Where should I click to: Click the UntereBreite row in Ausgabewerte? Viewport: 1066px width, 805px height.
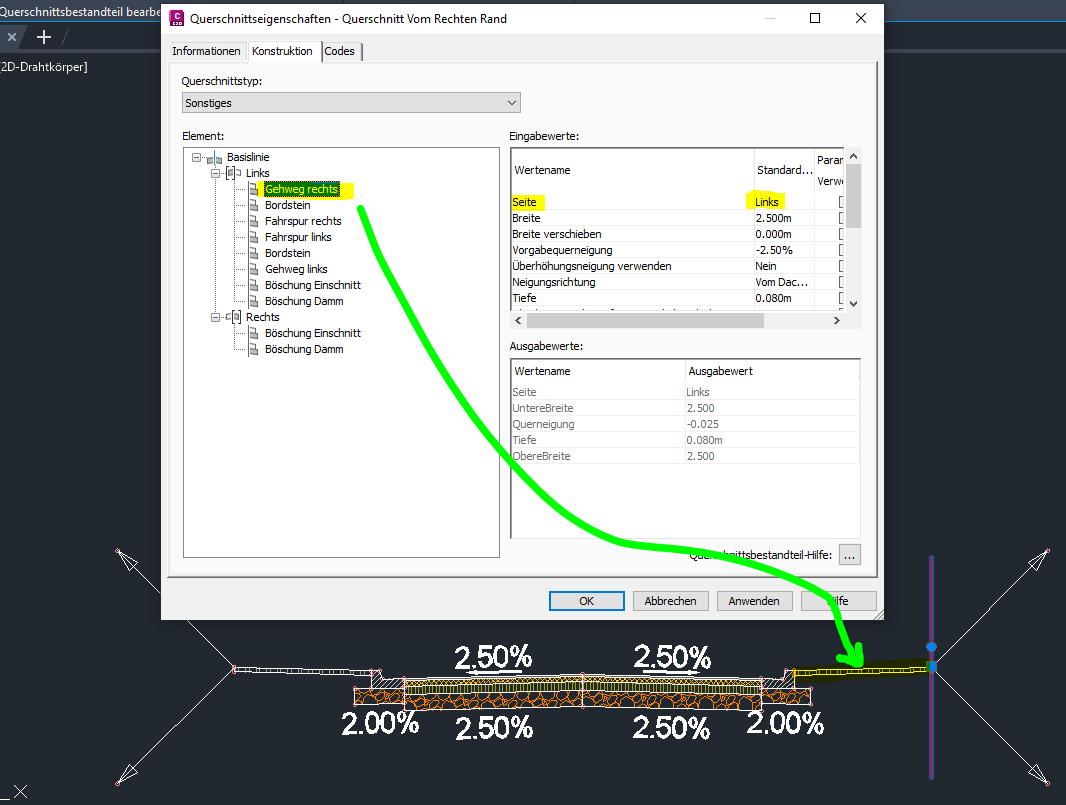pos(685,408)
